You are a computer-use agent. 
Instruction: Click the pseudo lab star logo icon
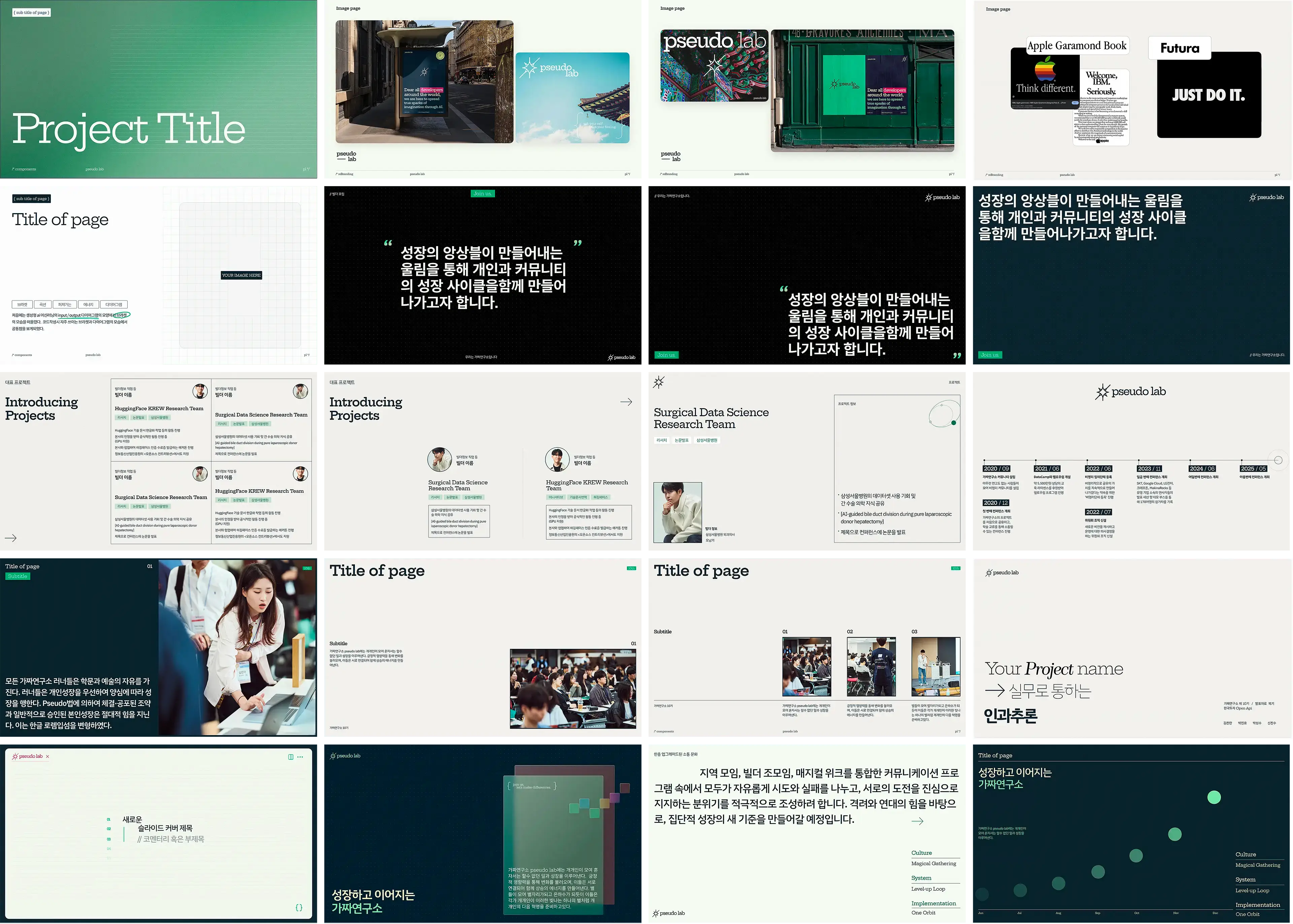[x=659, y=383]
